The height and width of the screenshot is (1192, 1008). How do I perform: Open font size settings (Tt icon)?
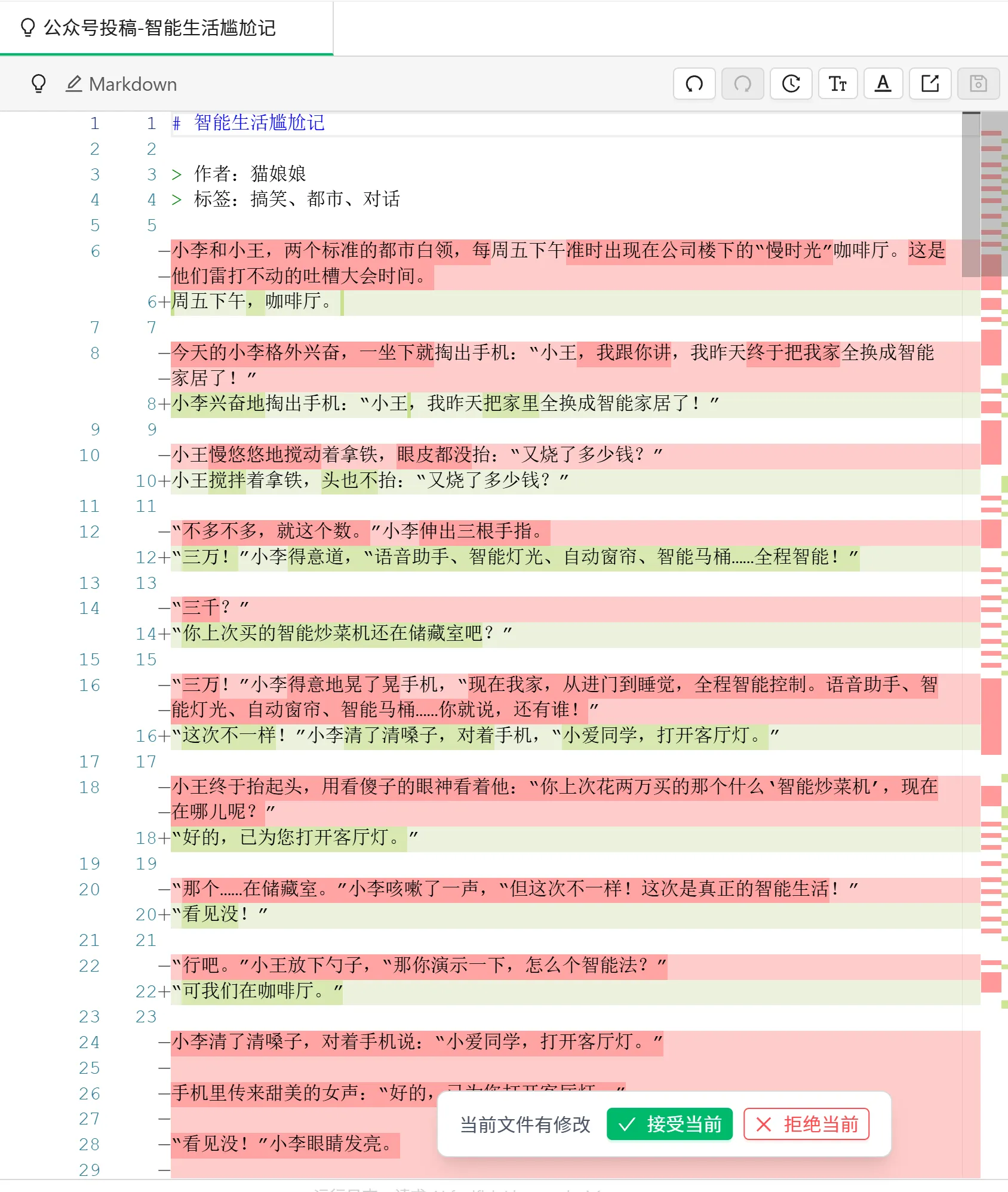click(x=837, y=84)
